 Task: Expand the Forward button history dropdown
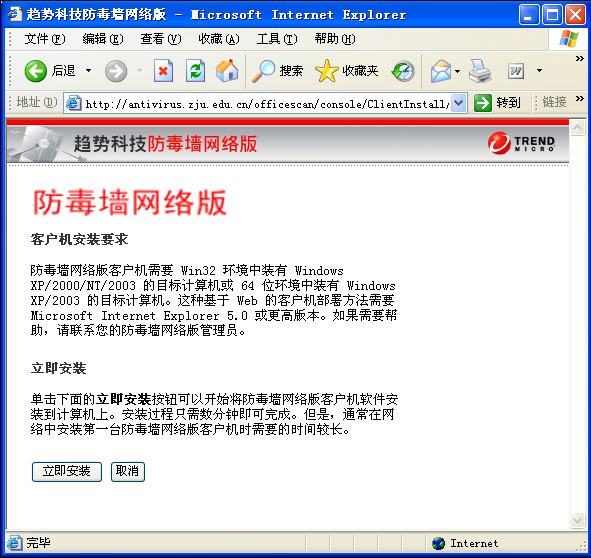(139, 71)
